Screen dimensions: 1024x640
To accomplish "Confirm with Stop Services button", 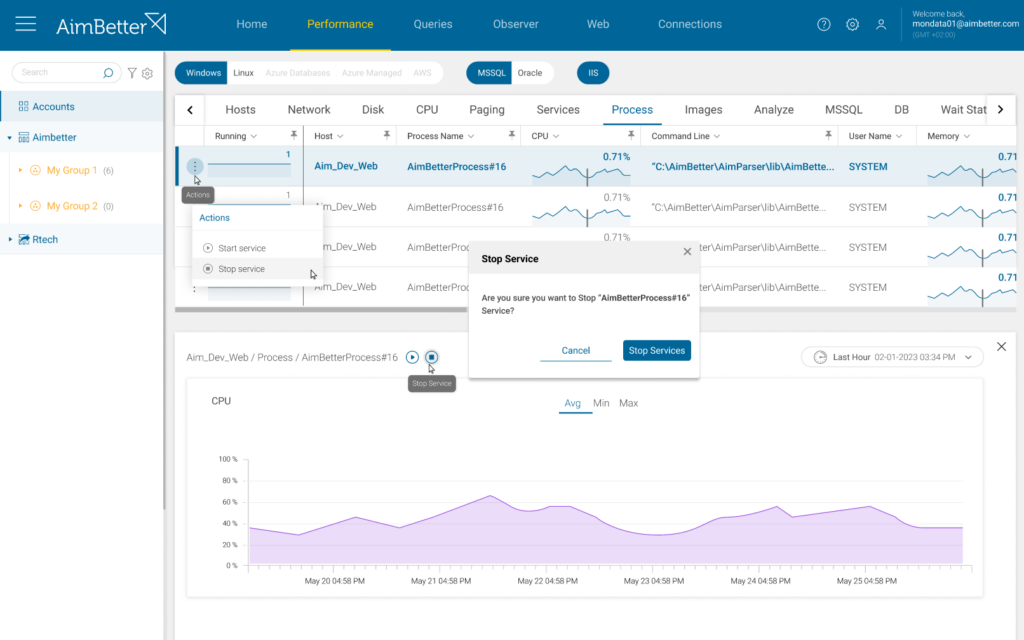I will click(656, 351).
